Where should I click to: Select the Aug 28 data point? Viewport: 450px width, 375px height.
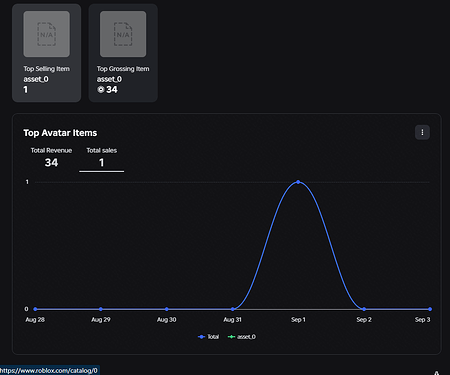35,309
